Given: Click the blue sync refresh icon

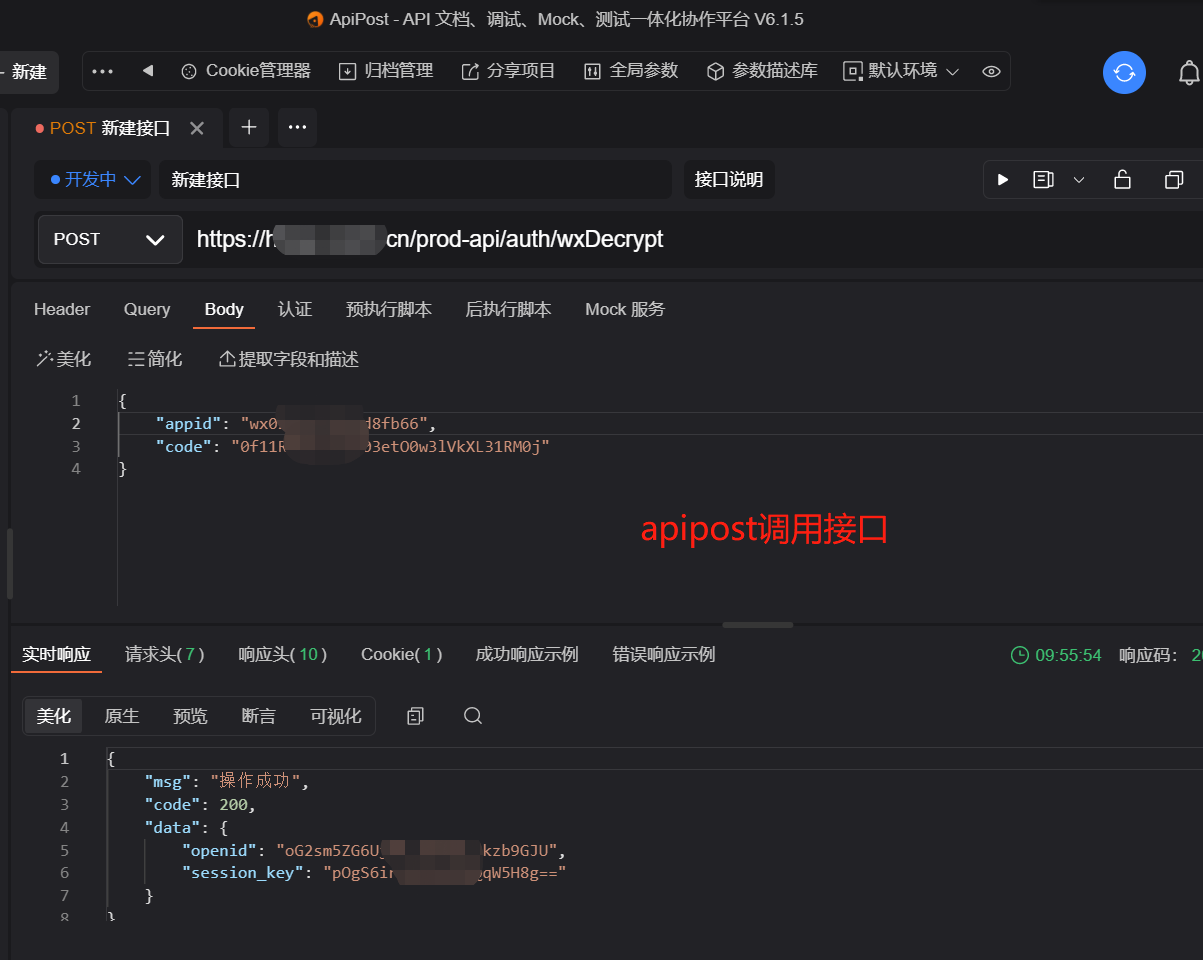Looking at the screenshot, I should (1124, 72).
